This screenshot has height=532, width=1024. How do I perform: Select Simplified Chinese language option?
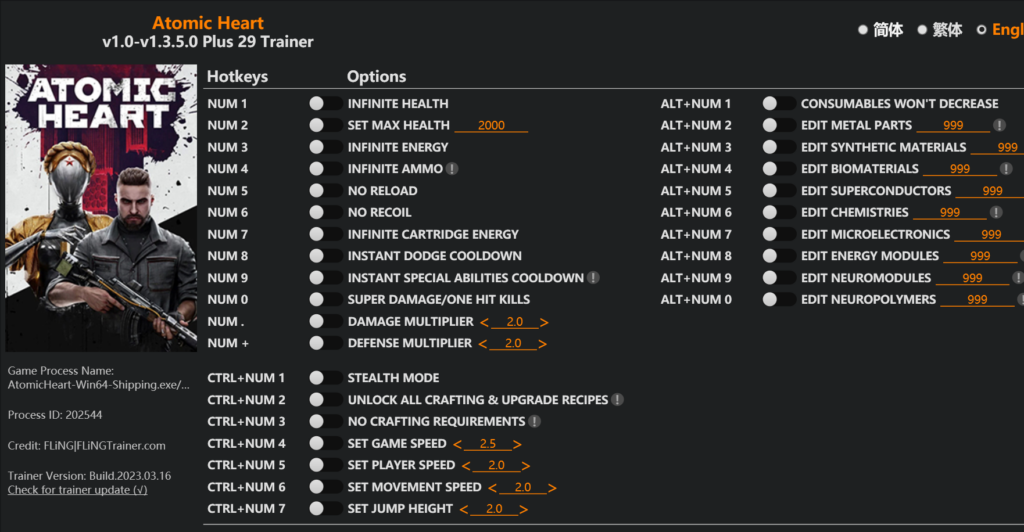coord(863,30)
